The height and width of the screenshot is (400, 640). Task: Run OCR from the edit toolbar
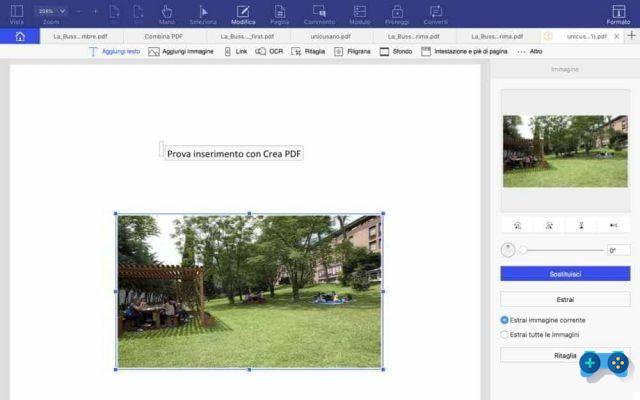[x=269, y=51]
